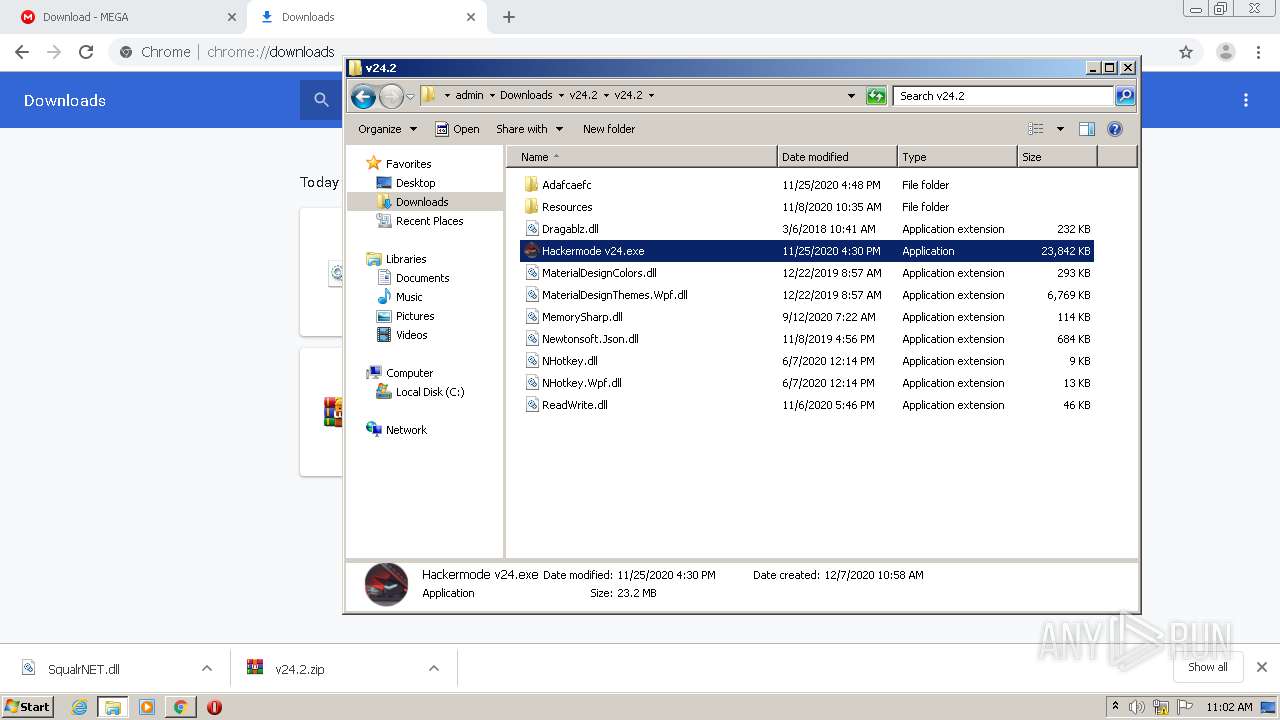
Task: Open v24.2.zip download options arrow
Action: tap(434, 668)
